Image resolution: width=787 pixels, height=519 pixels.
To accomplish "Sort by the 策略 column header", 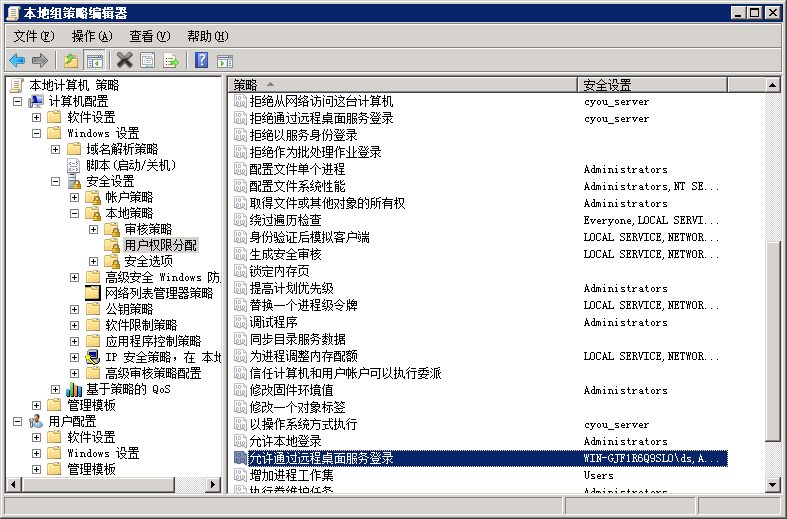I will pos(400,85).
